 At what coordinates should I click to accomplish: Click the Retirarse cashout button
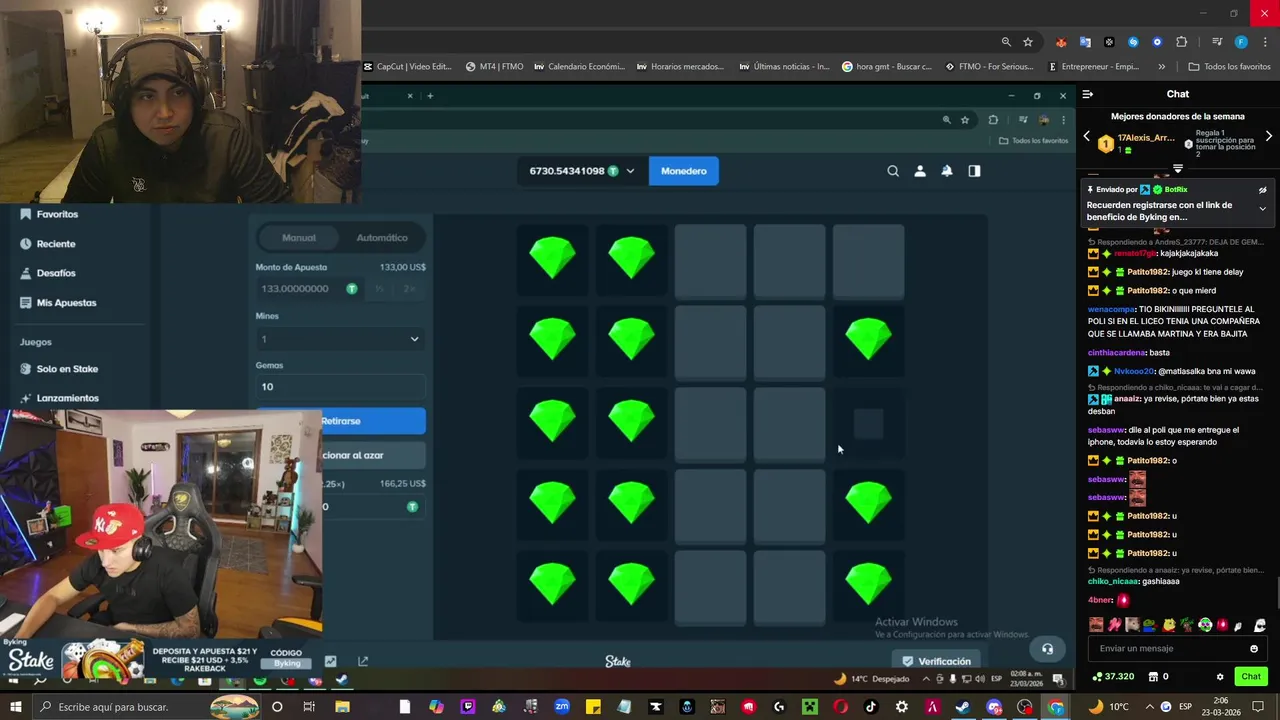click(x=341, y=421)
